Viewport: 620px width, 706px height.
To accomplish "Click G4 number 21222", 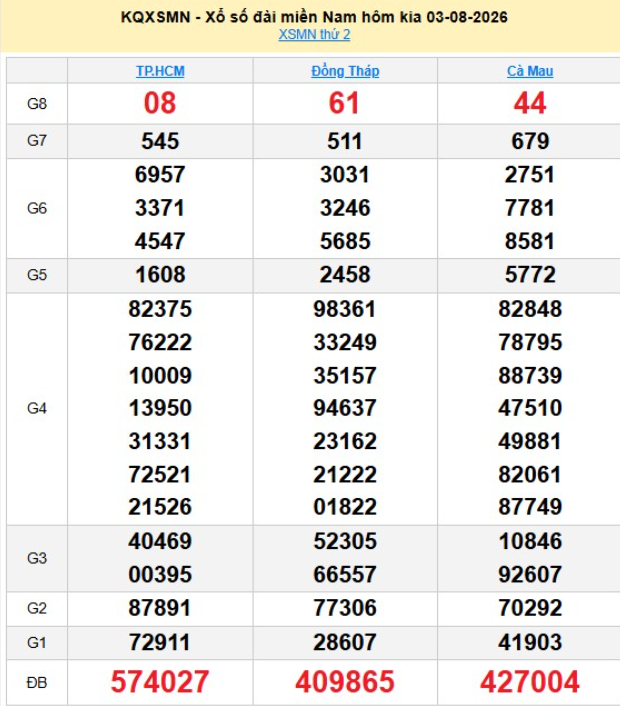I will pos(345,475).
